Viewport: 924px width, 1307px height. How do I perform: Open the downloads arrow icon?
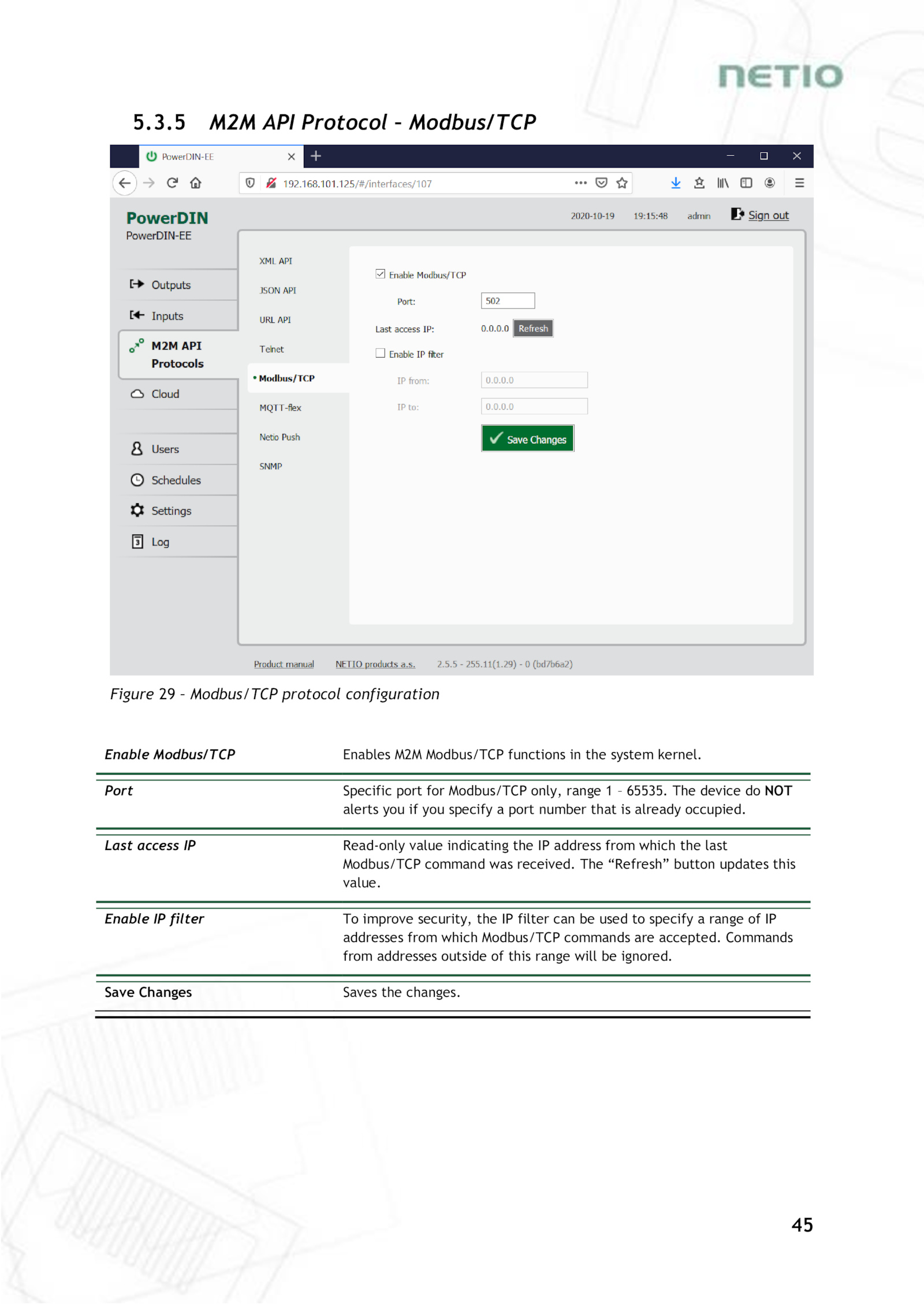[x=675, y=183]
